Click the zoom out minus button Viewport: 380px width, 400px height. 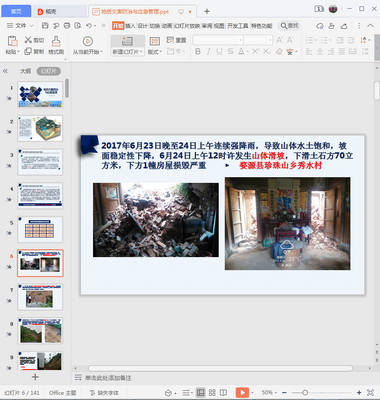(284, 393)
